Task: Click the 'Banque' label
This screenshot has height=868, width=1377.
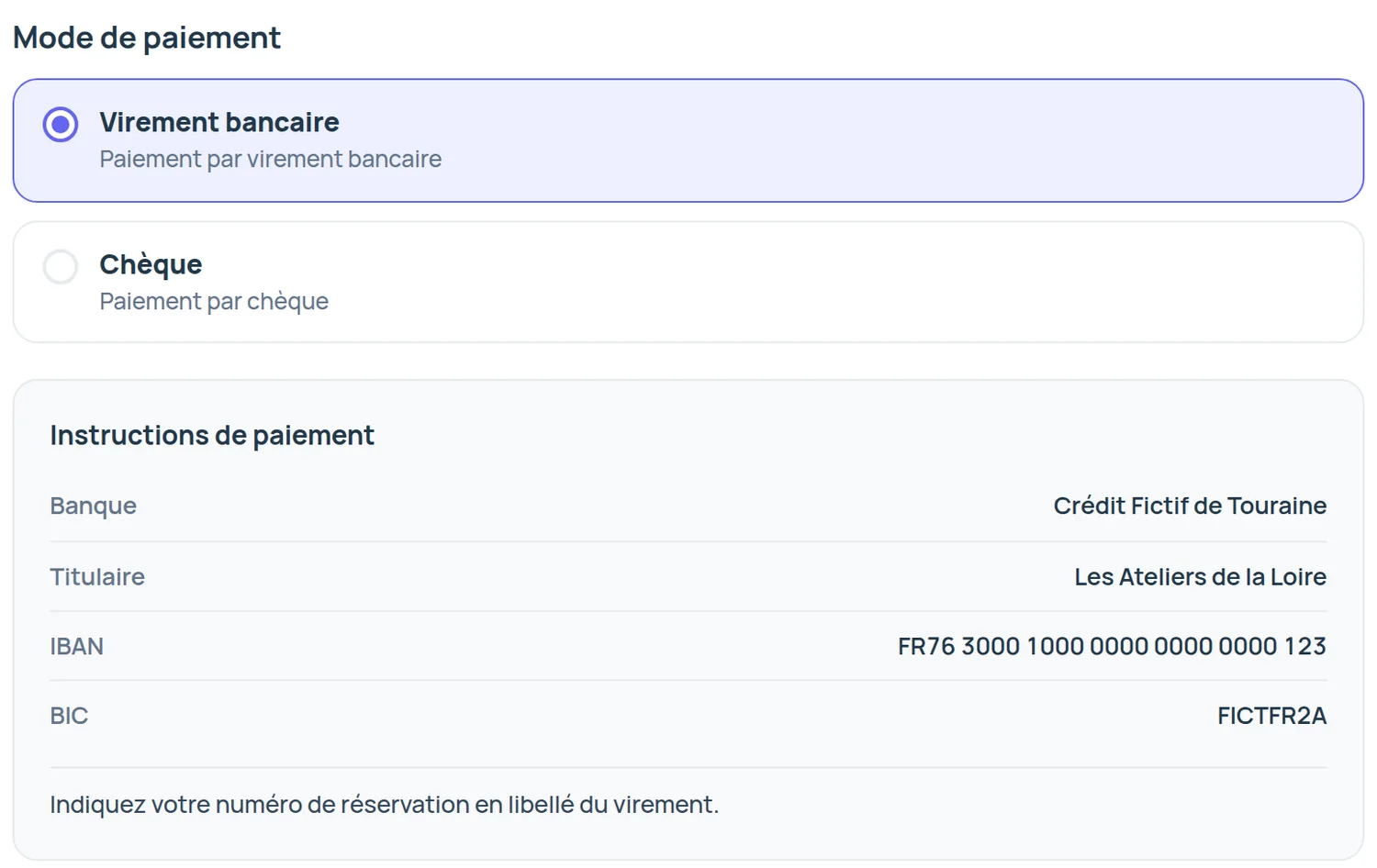Action: click(93, 506)
